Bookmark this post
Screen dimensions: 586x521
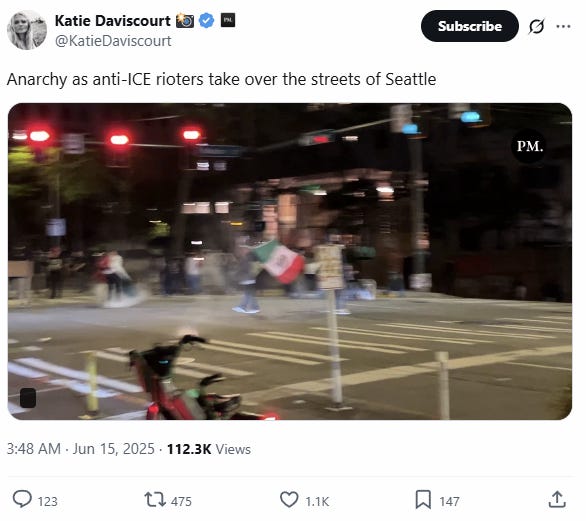tap(423, 499)
